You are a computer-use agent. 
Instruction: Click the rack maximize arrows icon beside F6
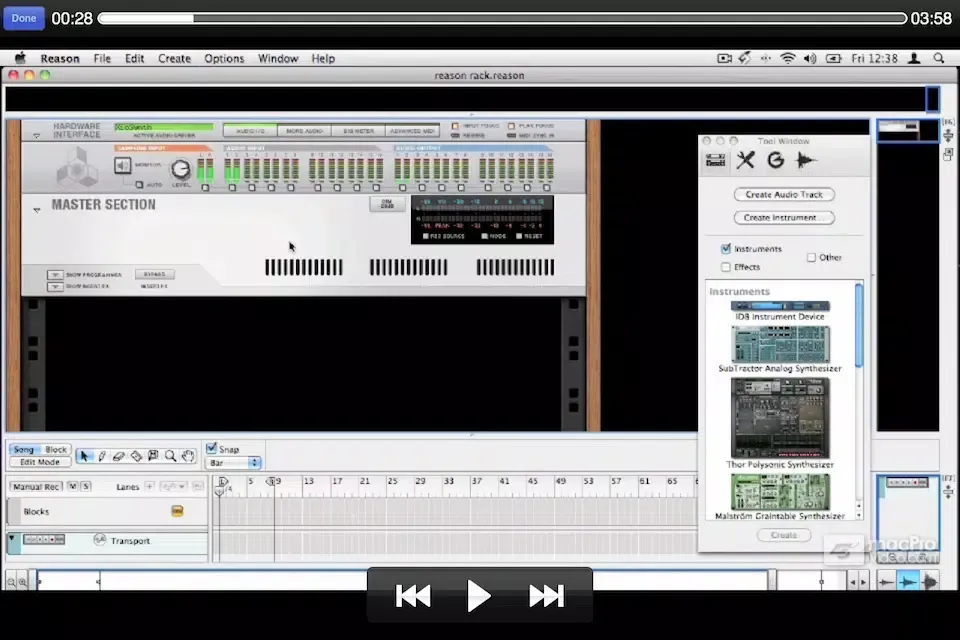tap(948, 135)
